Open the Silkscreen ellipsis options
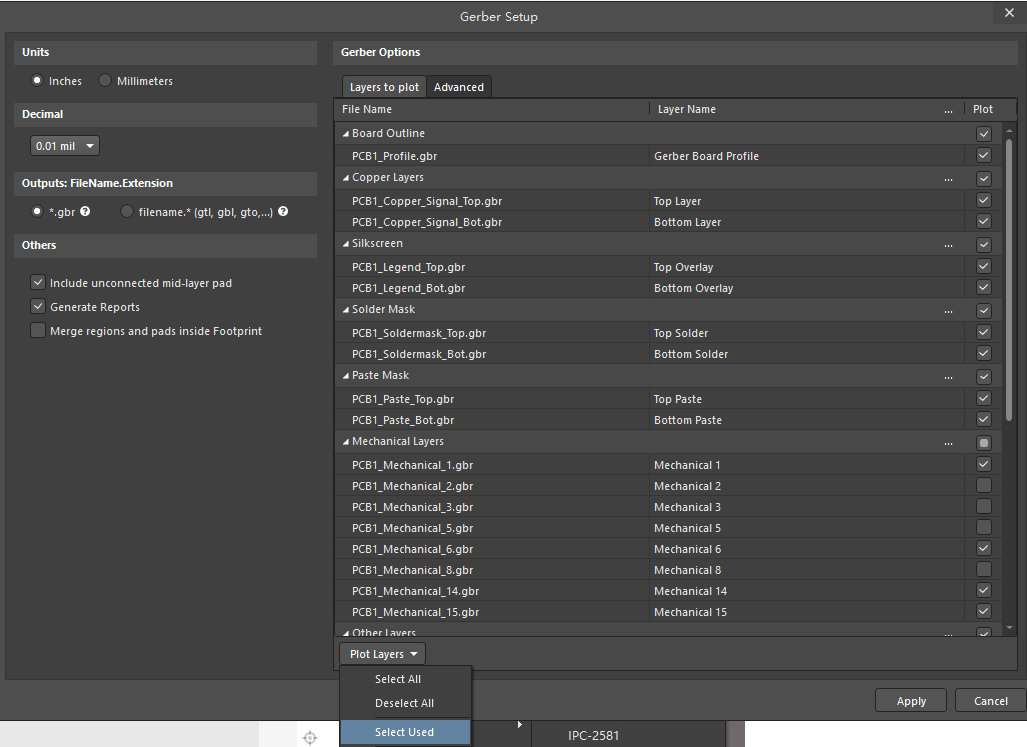 point(948,244)
